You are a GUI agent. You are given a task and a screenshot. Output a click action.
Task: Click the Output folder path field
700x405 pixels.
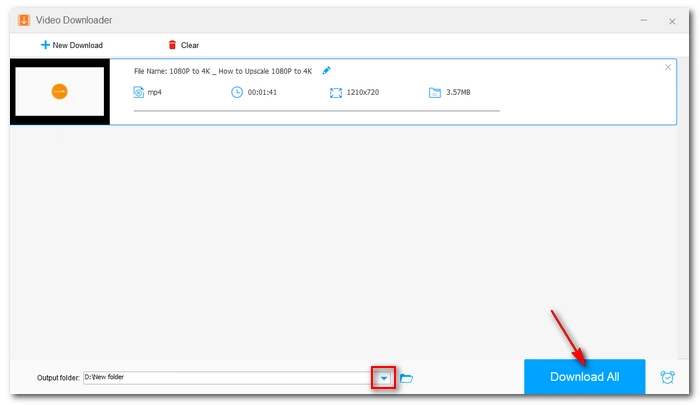[x=227, y=378]
